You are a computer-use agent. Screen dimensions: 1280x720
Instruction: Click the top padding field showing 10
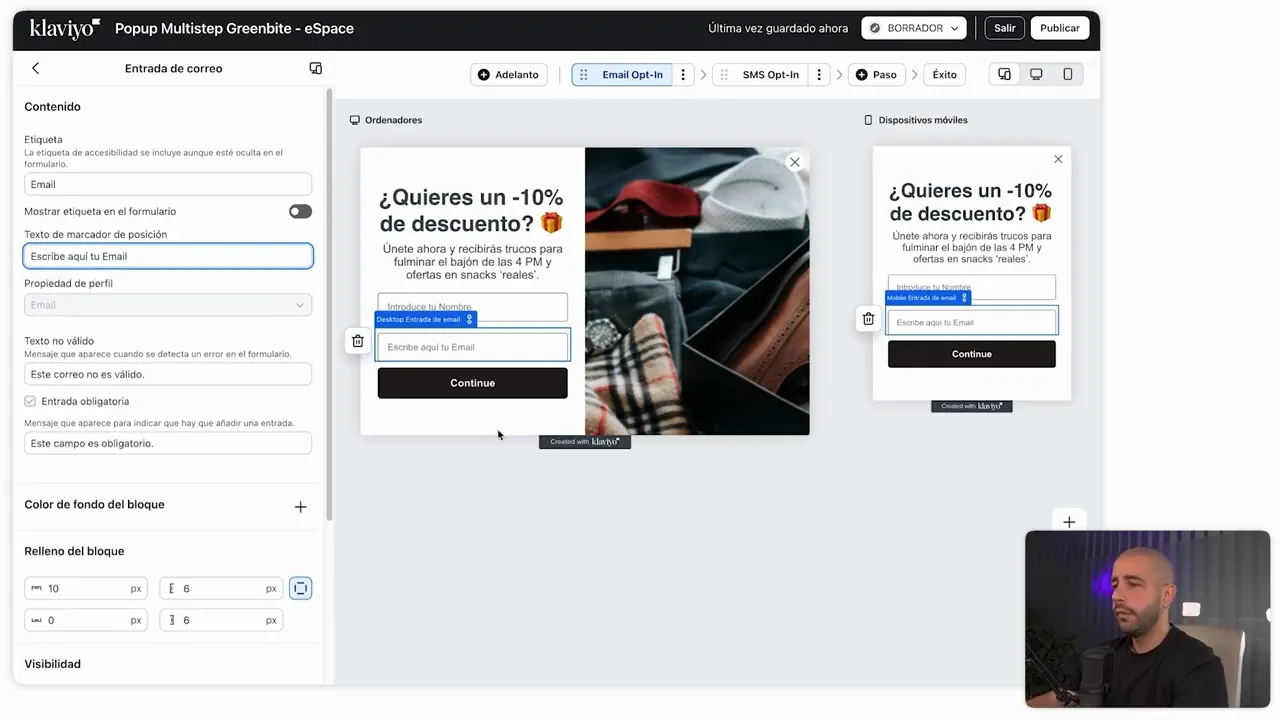pos(86,589)
